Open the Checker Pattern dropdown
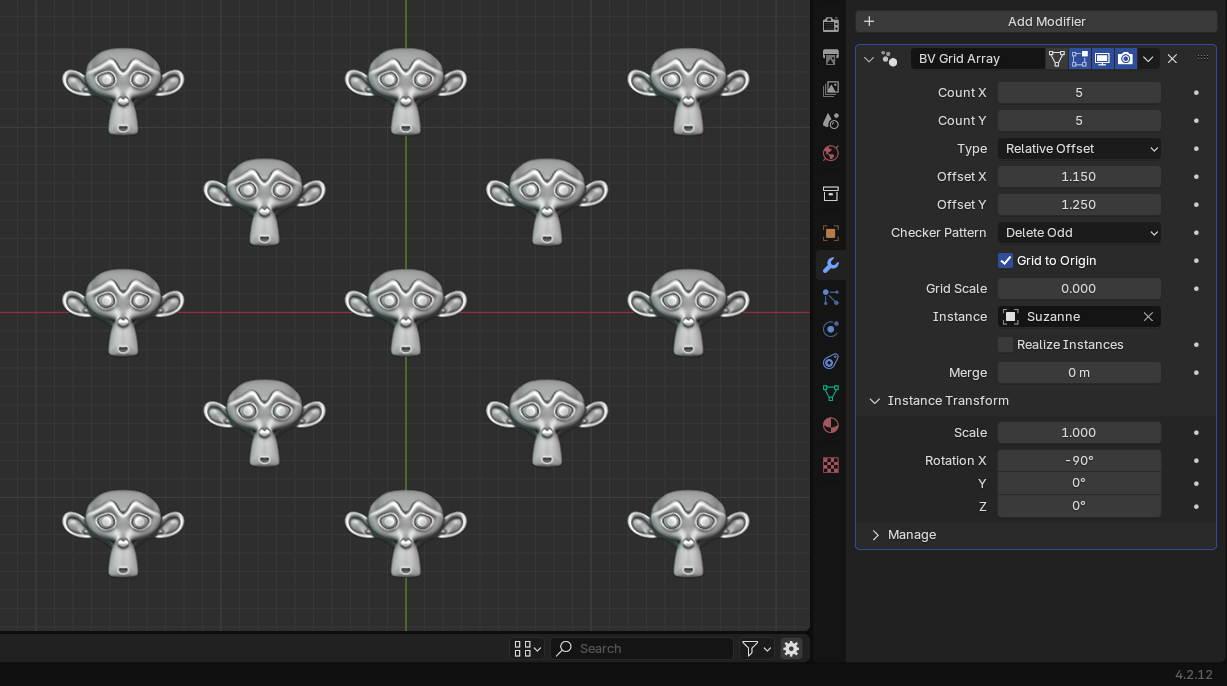Image resolution: width=1227 pixels, height=686 pixels. (x=1079, y=233)
